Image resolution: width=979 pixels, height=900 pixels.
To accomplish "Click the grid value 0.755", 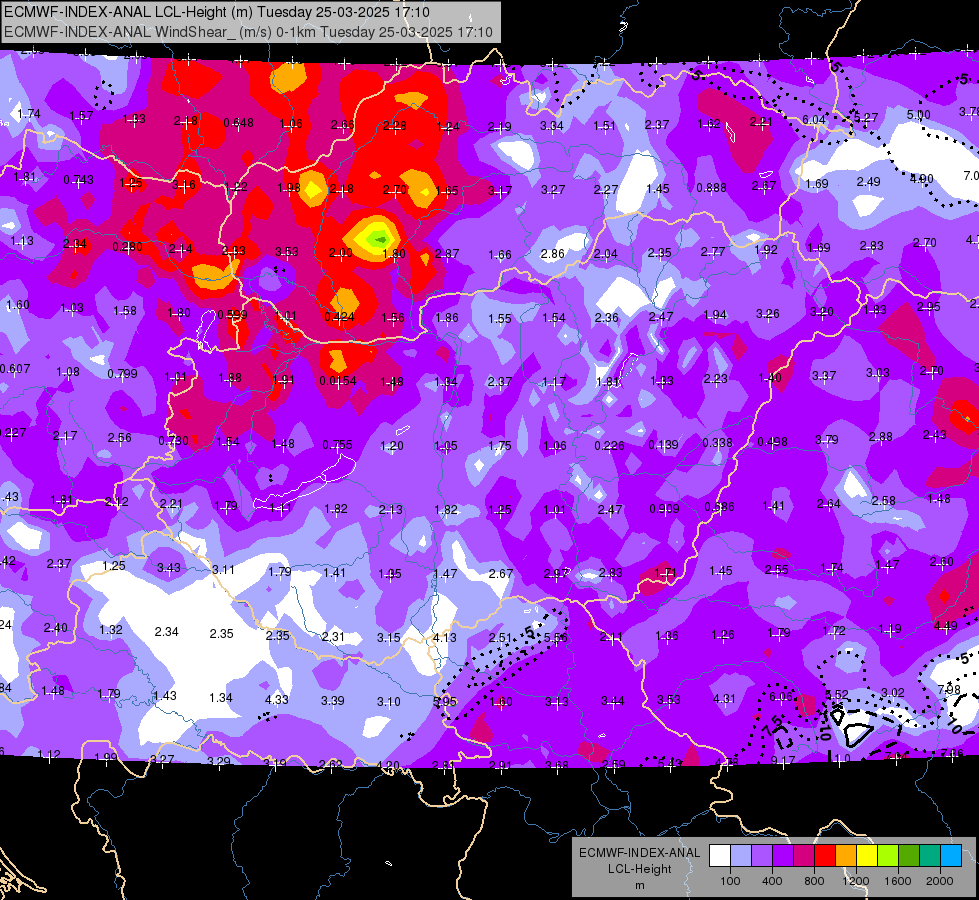I will pyautogui.click(x=337, y=445).
